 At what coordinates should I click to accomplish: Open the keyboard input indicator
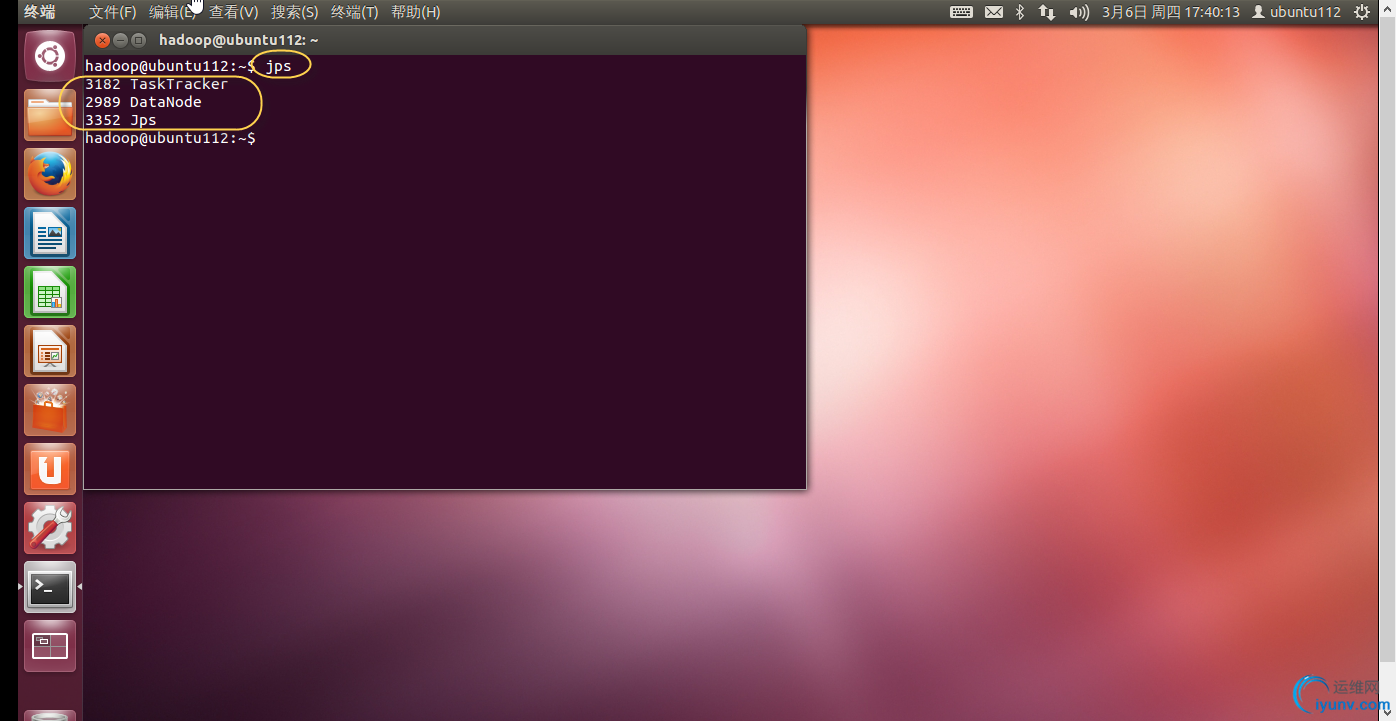coord(961,11)
